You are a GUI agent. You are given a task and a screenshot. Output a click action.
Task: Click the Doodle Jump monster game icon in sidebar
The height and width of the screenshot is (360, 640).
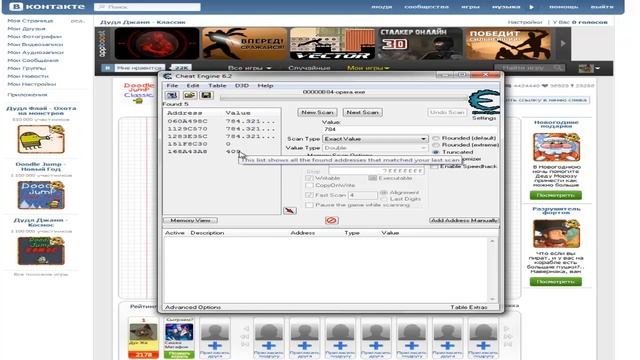41,139
